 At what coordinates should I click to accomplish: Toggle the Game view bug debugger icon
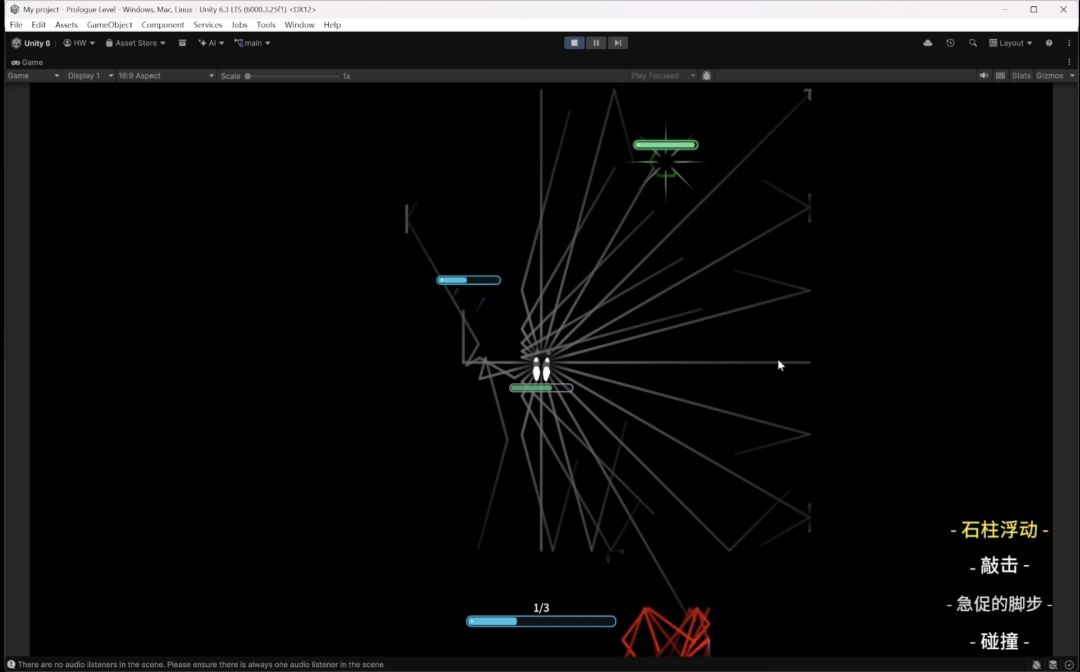click(707, 76)
